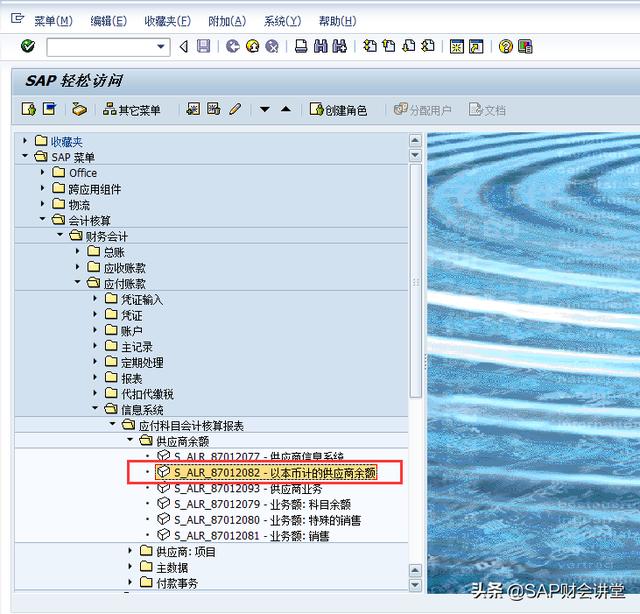This screenshot has height=614, width=640.
Task: Expand the 应收账款 folder
Action: pos(78,267)
